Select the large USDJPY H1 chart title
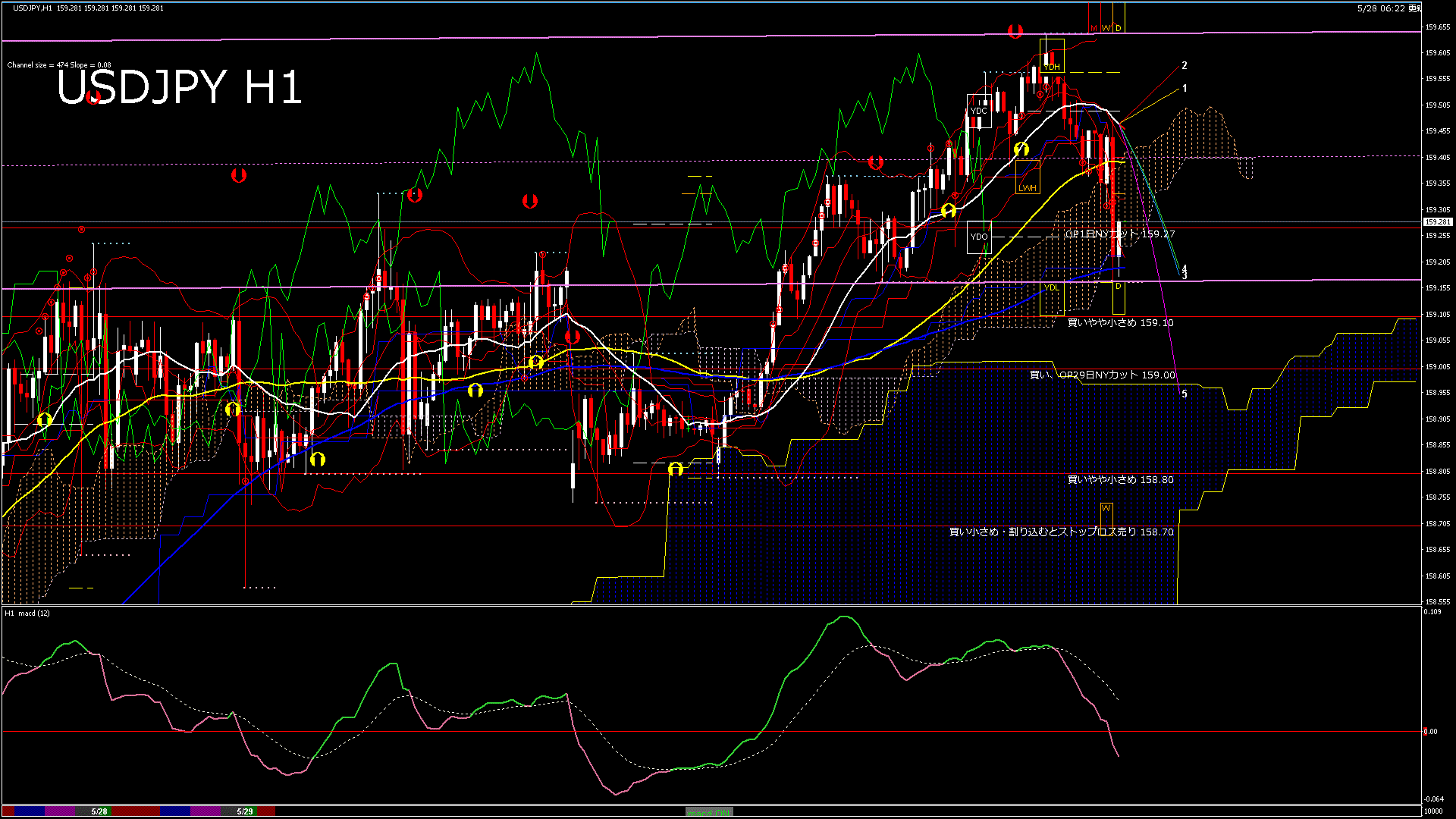Screen dimensions: 1456x819 point(180,86)
